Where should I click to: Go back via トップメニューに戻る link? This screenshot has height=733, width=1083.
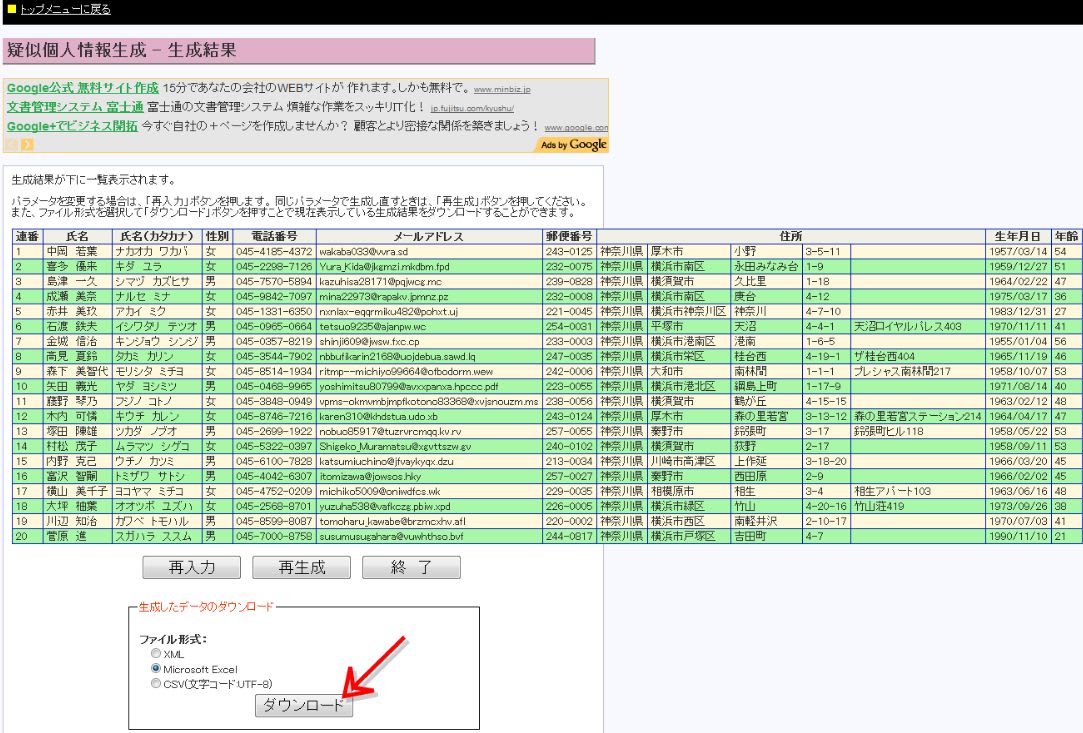pyautogui.click(x=65, y=9)
